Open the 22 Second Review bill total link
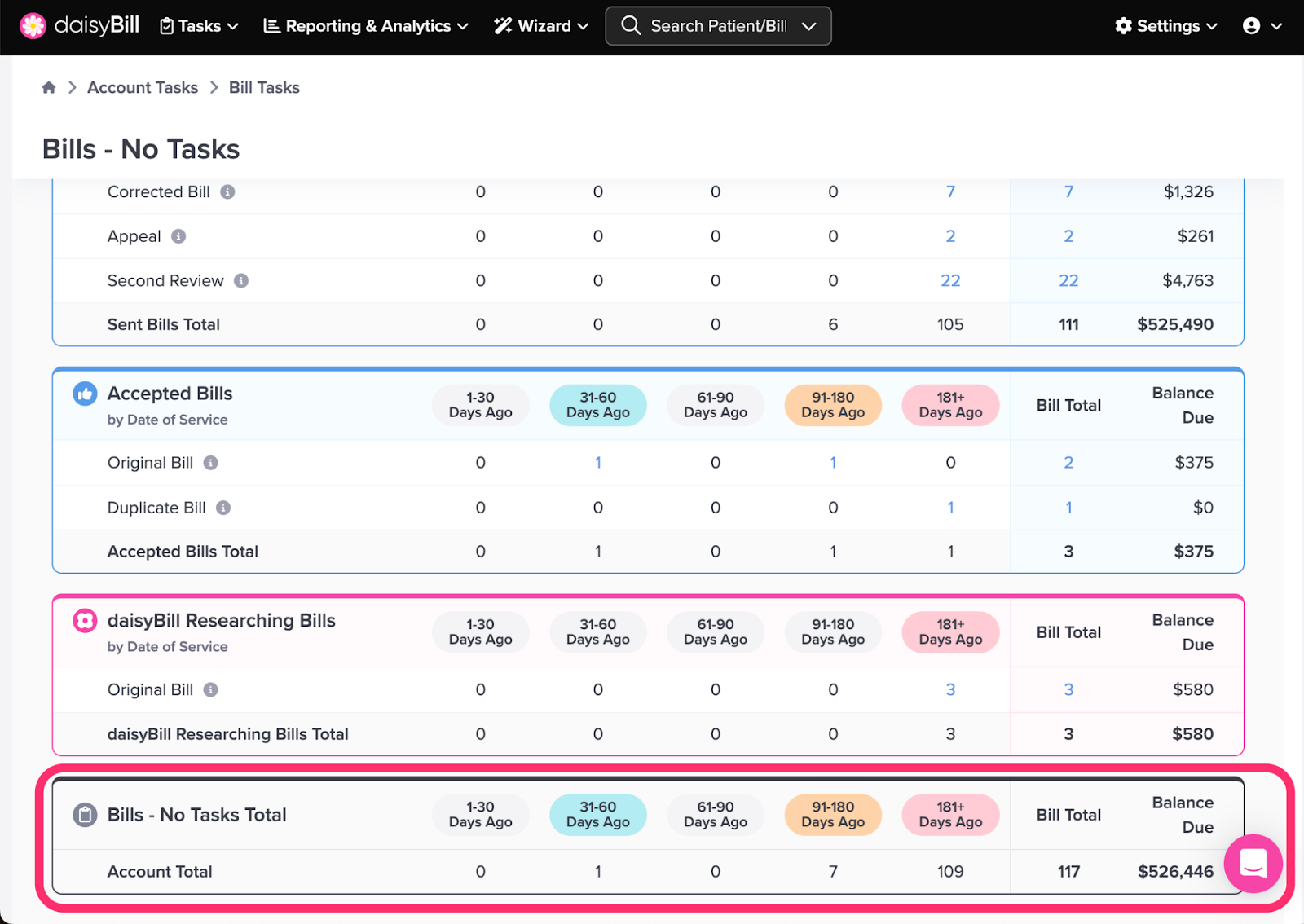This screenshot has width=1304, height=924. tap(1068, 280)
